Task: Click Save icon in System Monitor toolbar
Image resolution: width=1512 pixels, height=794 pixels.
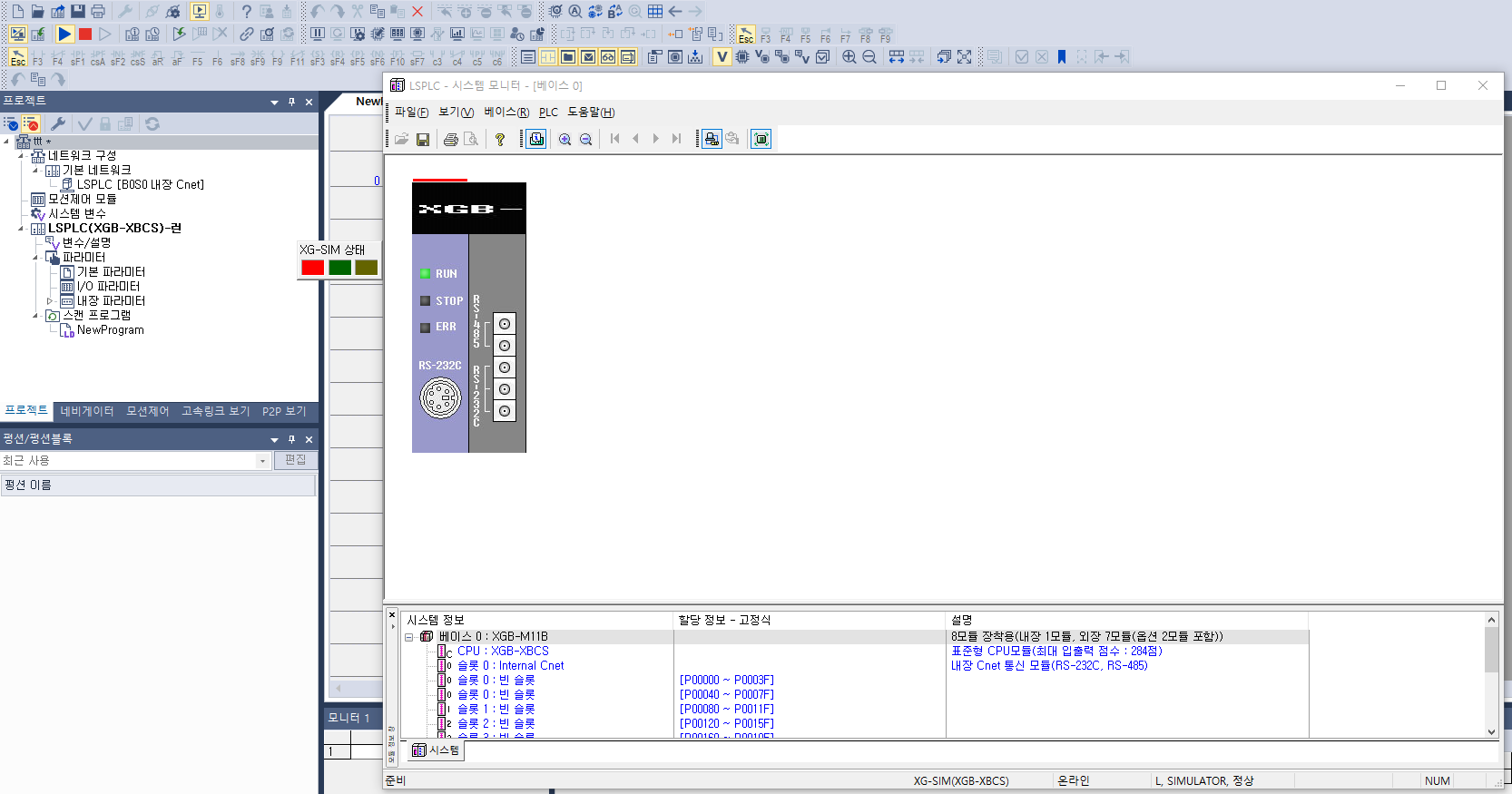Action: [x=423, y=139]
